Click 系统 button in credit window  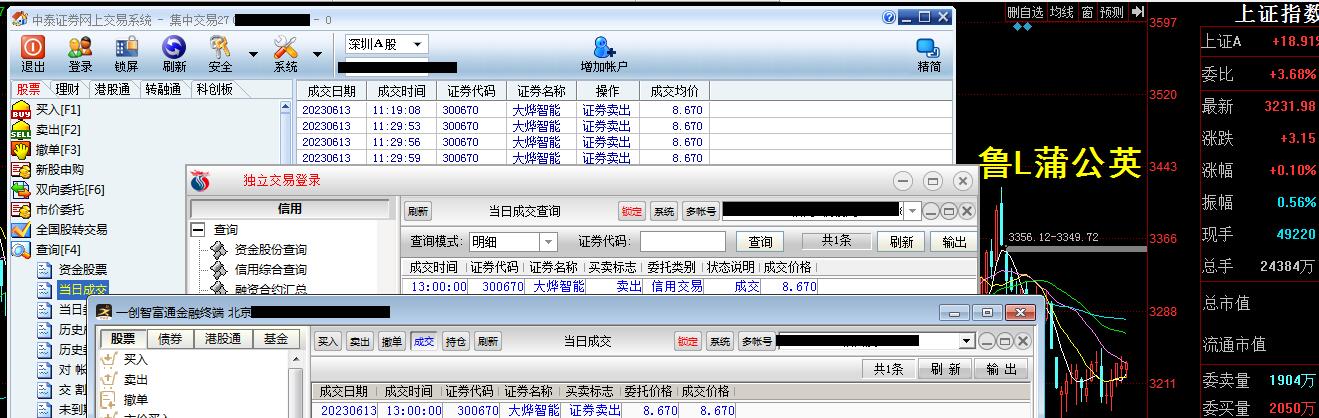click(x=664, y=211)
